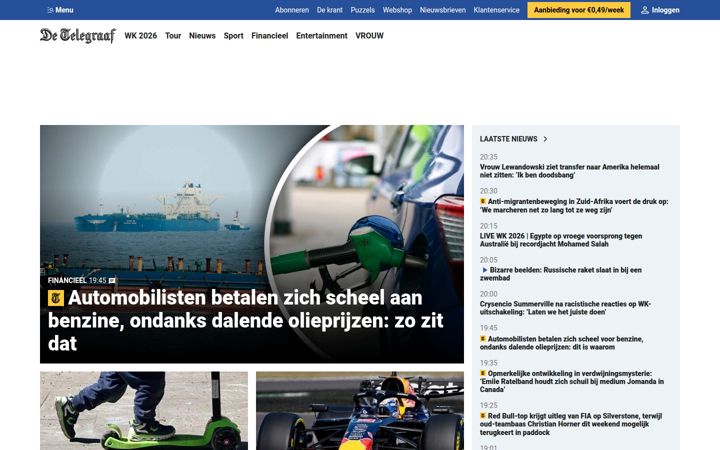720x450 pixels.
Task: Open the hamburger Menu icon
Action: click(x=50, y=10)
